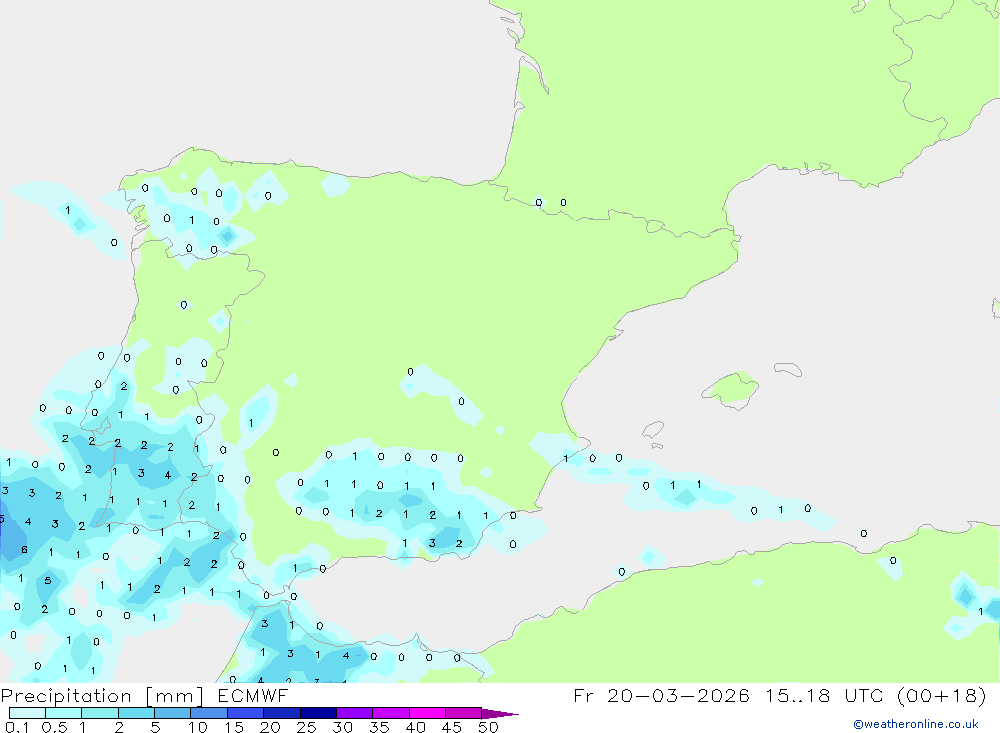Click the 'UTC' label

click(867, 695)
